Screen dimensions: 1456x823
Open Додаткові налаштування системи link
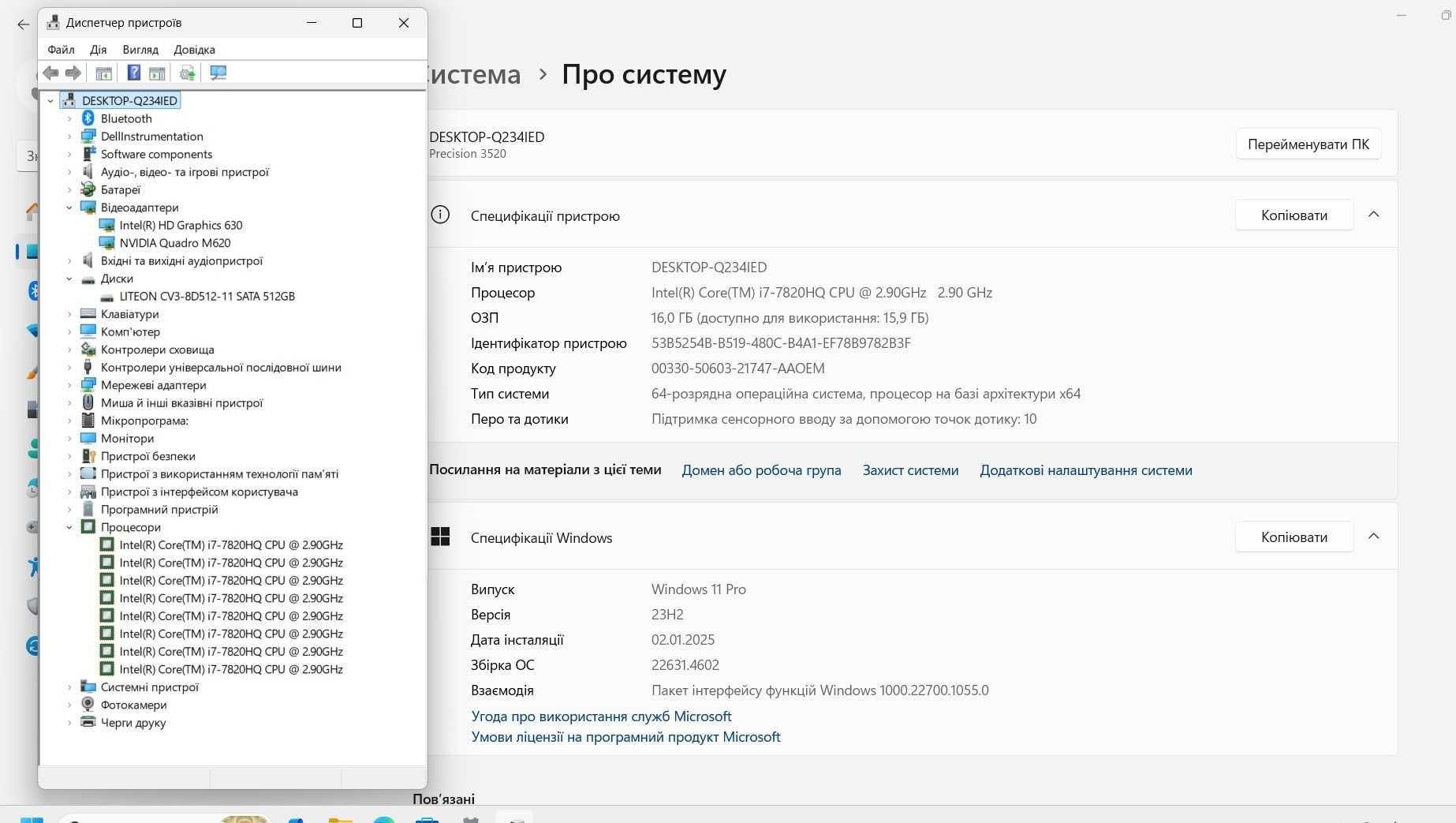pos(1086,470)
